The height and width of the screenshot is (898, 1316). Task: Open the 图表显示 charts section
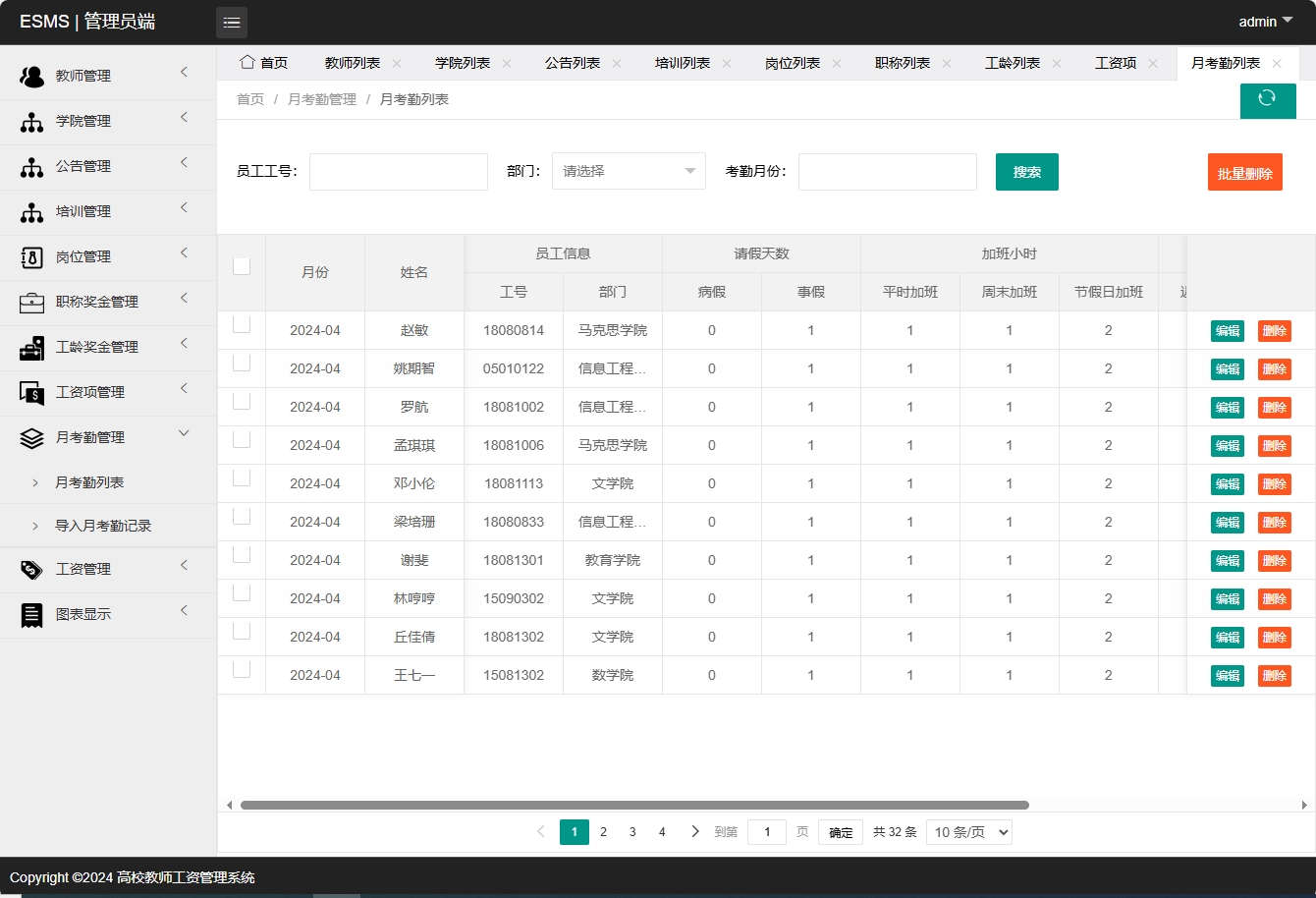29,614
